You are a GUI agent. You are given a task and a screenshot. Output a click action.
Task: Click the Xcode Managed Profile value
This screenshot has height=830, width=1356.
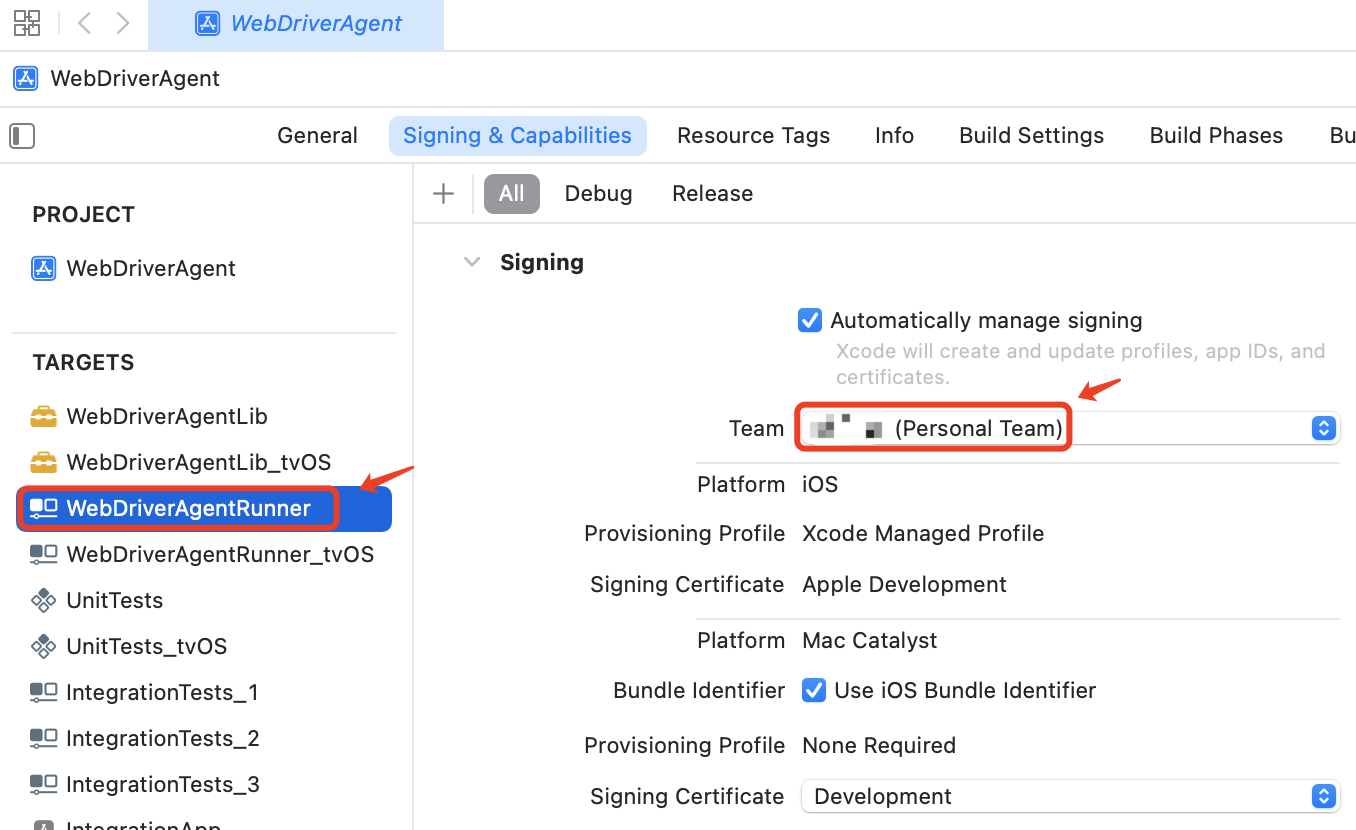pyautogui.click(x=923, y=533)
